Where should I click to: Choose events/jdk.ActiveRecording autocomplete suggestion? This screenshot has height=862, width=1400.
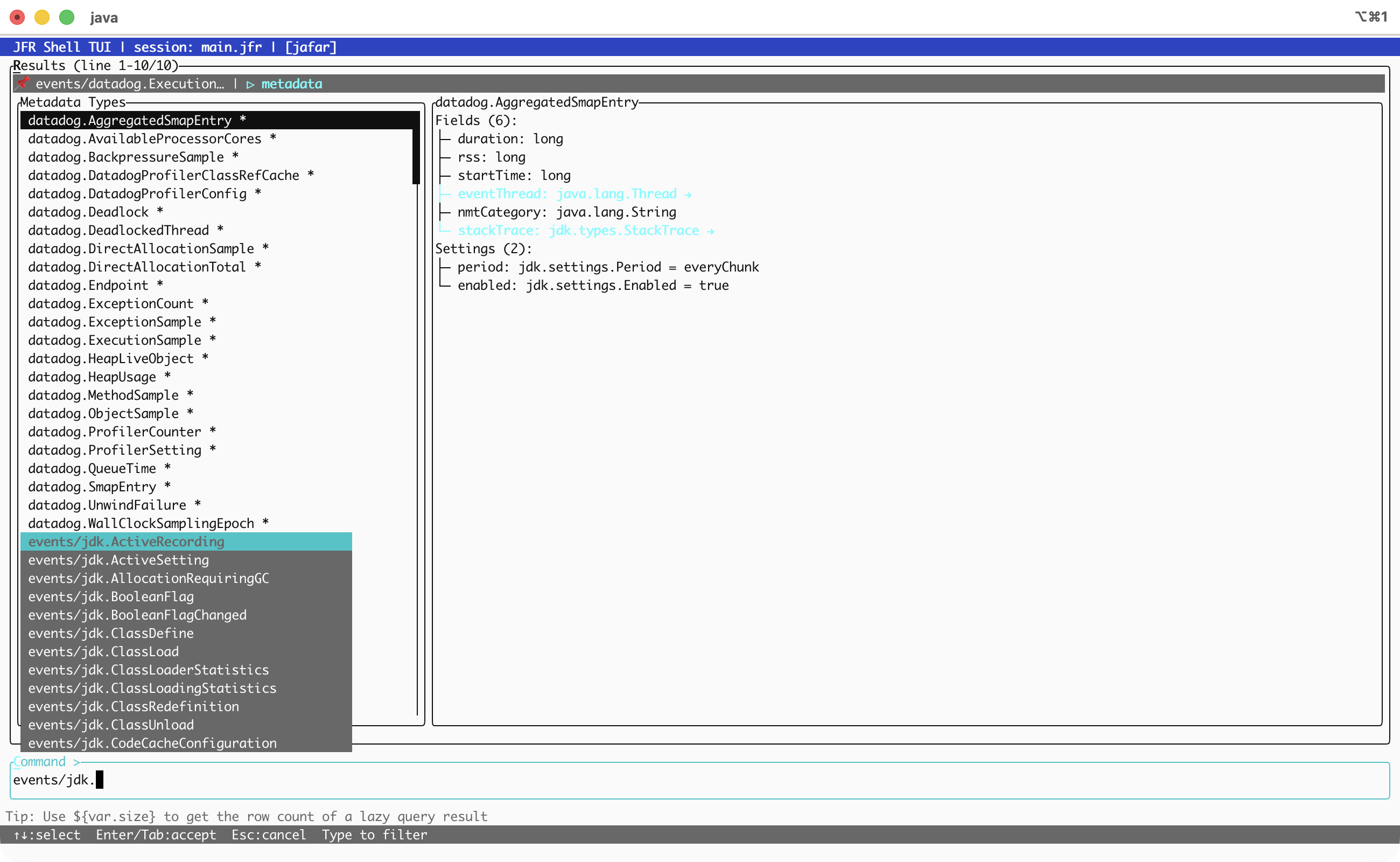pos(126,541)
